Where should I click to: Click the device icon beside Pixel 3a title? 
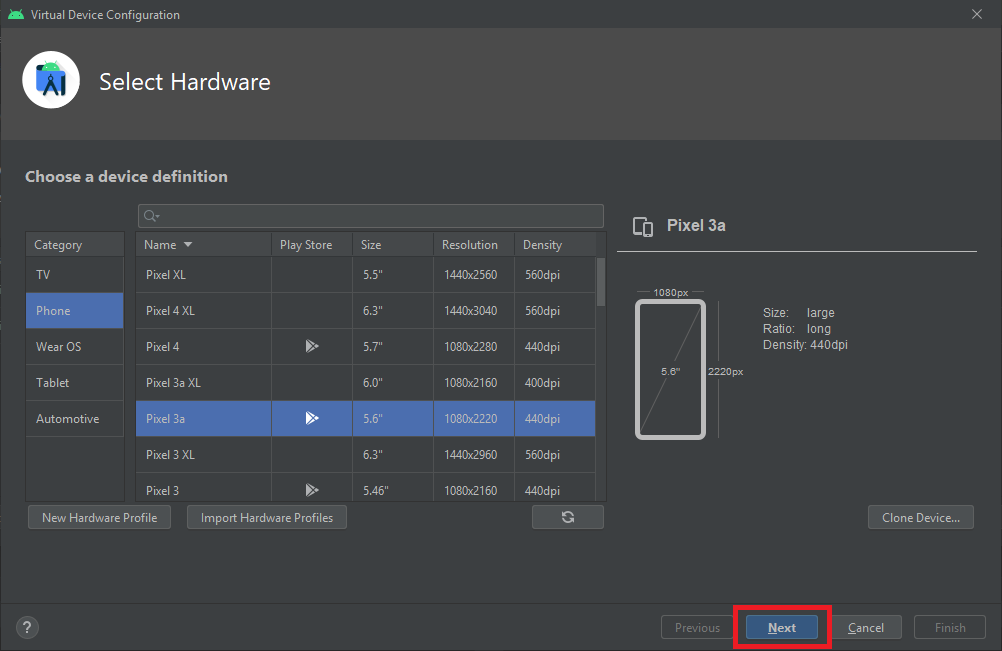643,226
